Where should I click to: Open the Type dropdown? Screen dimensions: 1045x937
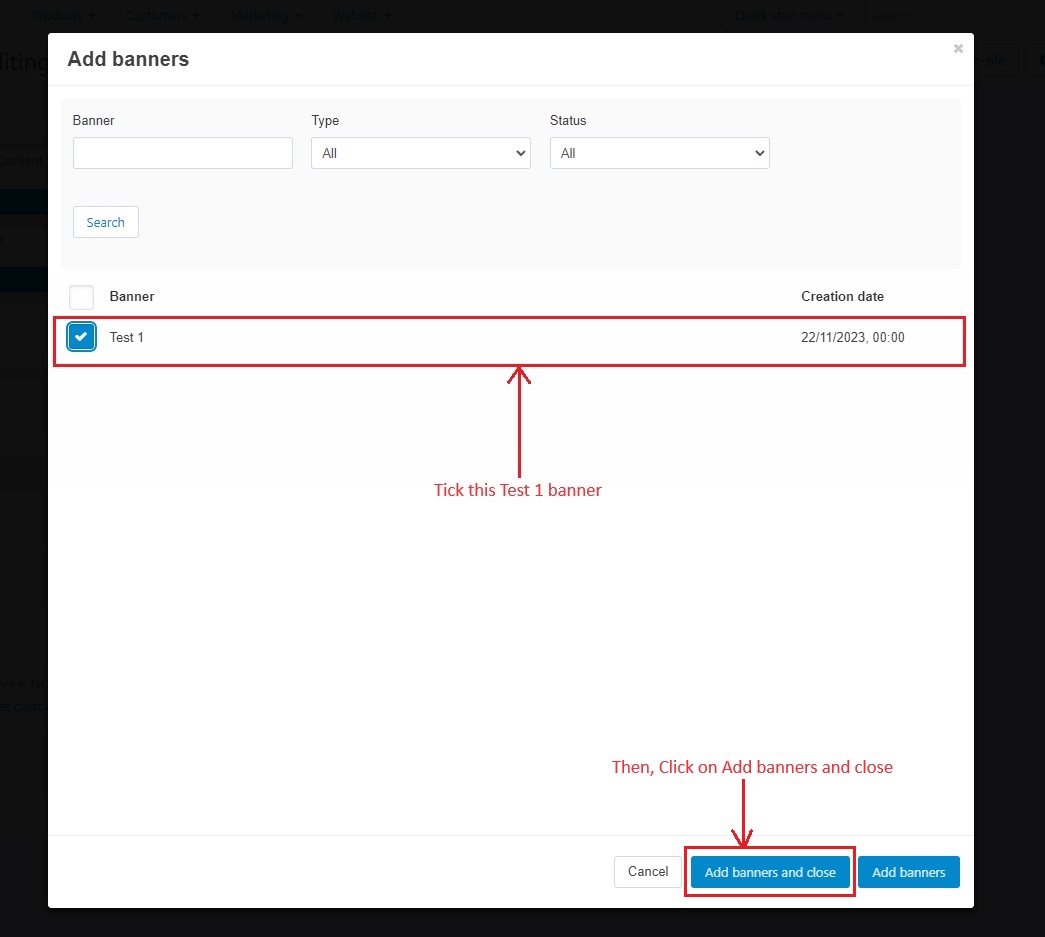[421, 153]
